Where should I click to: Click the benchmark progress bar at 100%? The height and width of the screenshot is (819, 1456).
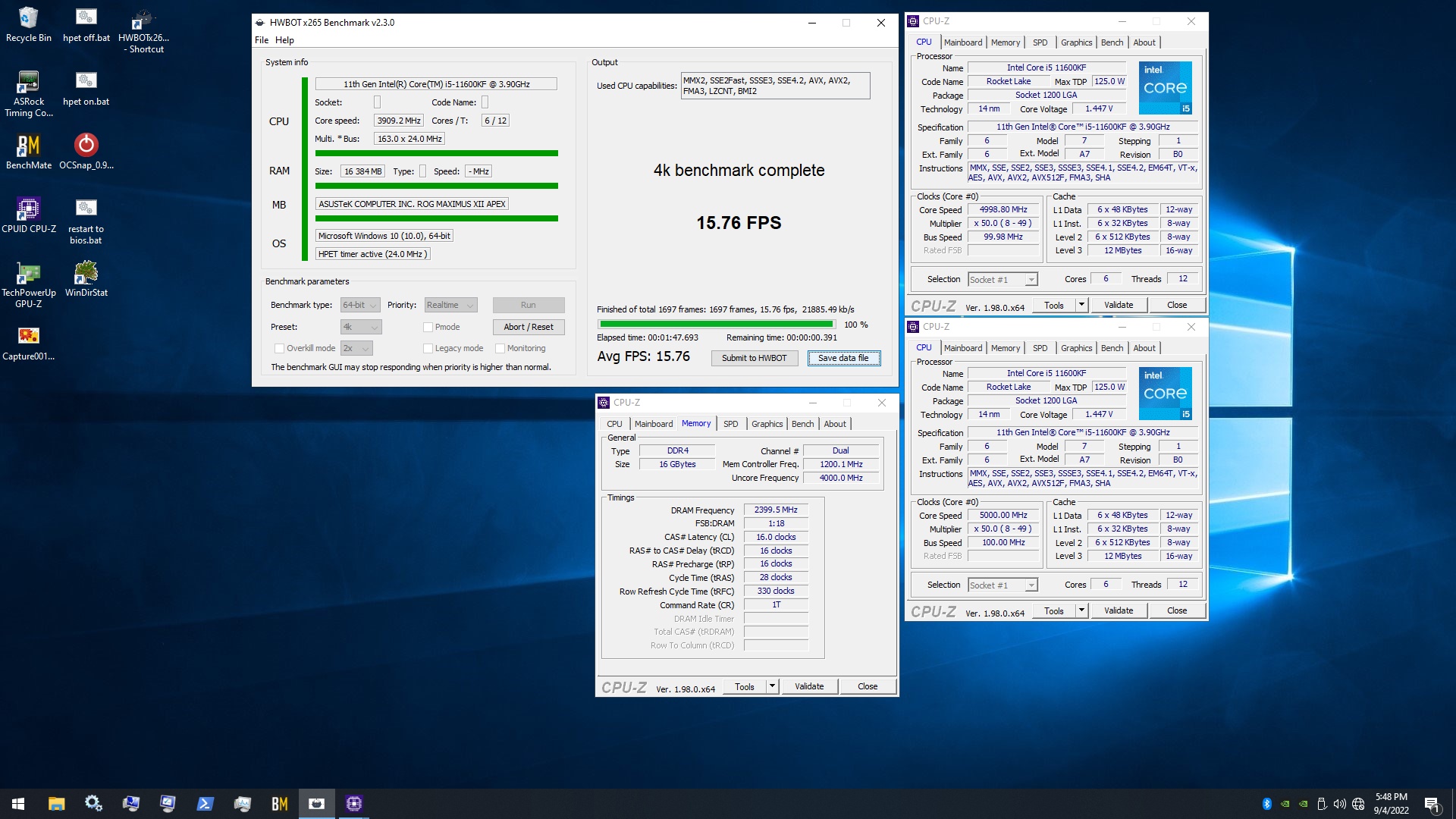point(715,325)
